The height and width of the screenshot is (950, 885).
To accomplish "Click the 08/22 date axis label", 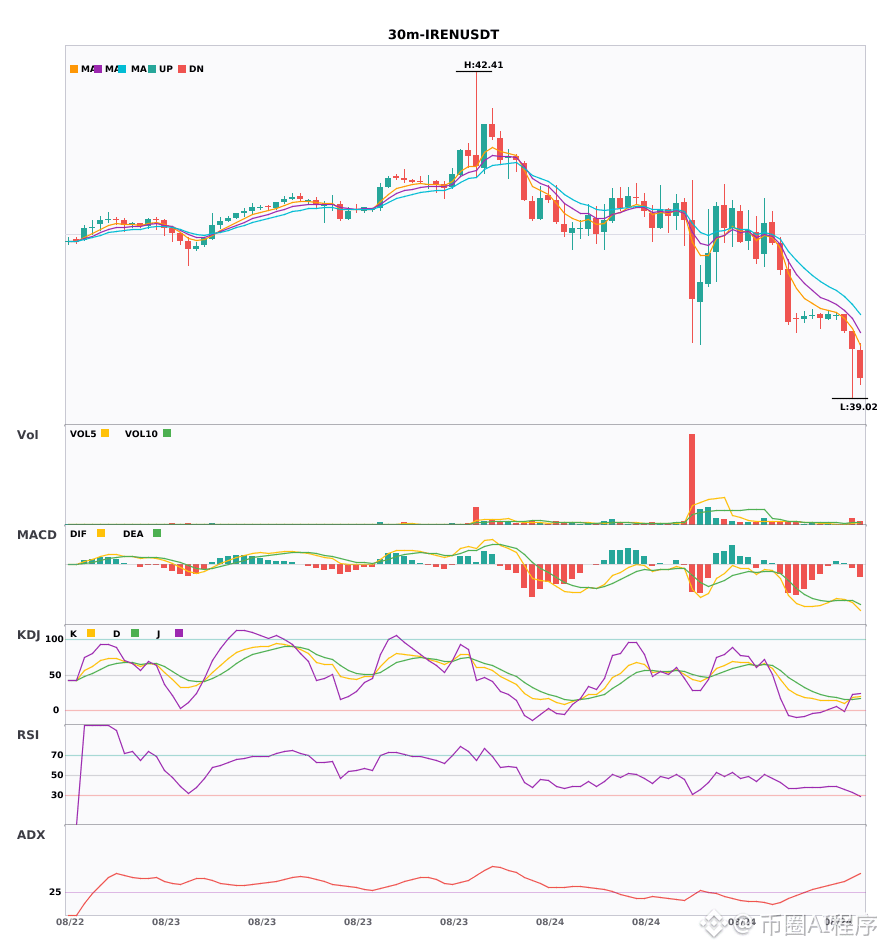I will click(70, 922).
